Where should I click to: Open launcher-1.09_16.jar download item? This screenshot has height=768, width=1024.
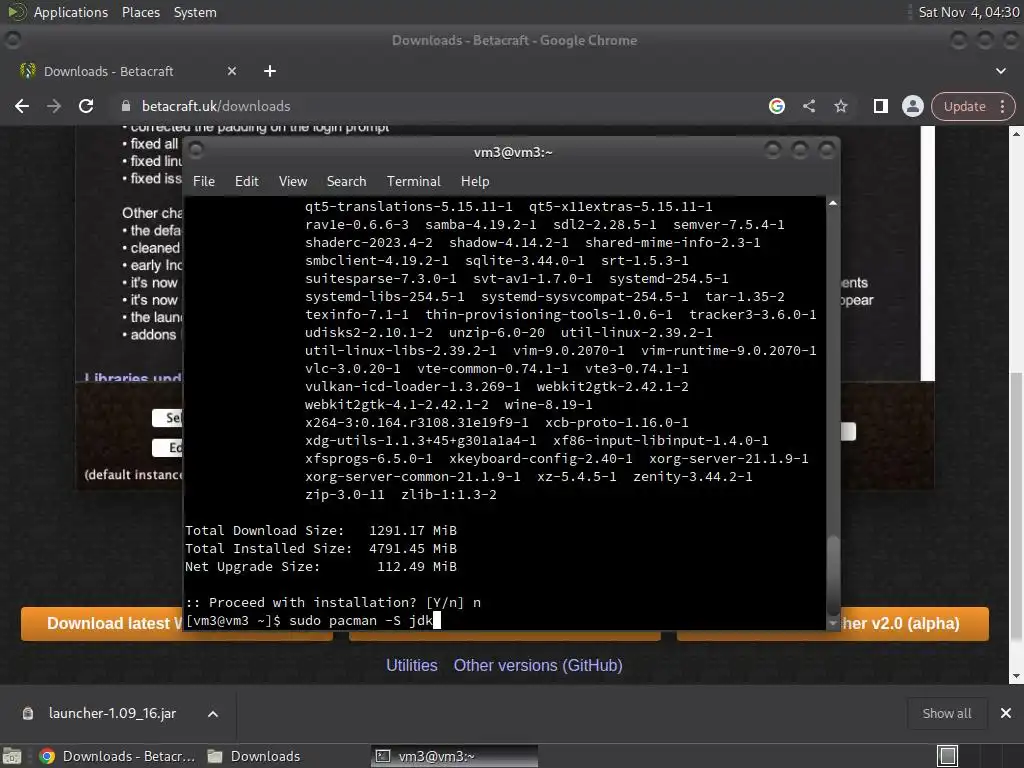111,713
